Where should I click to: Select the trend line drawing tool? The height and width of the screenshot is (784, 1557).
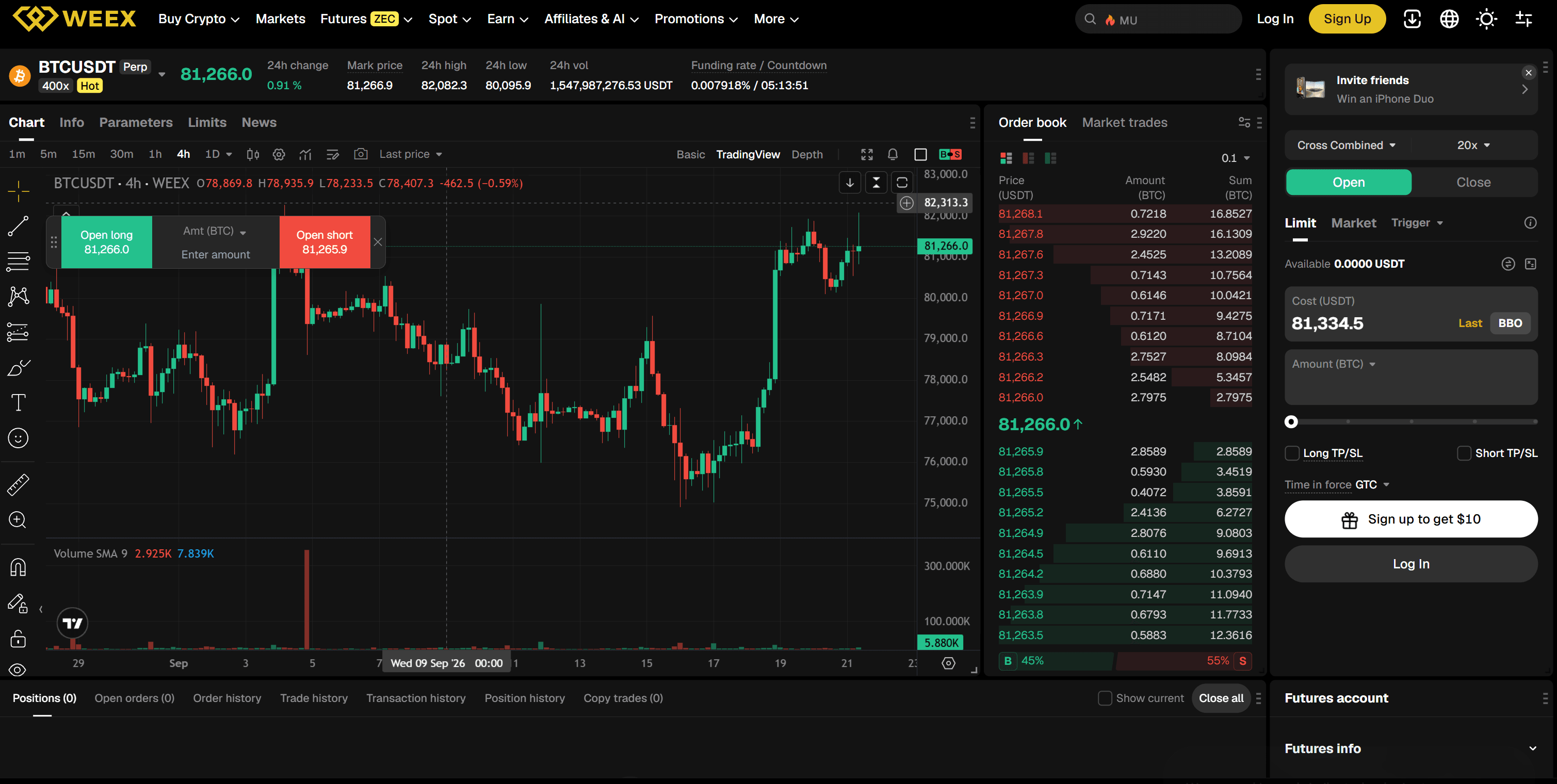[x=18, y=226]
